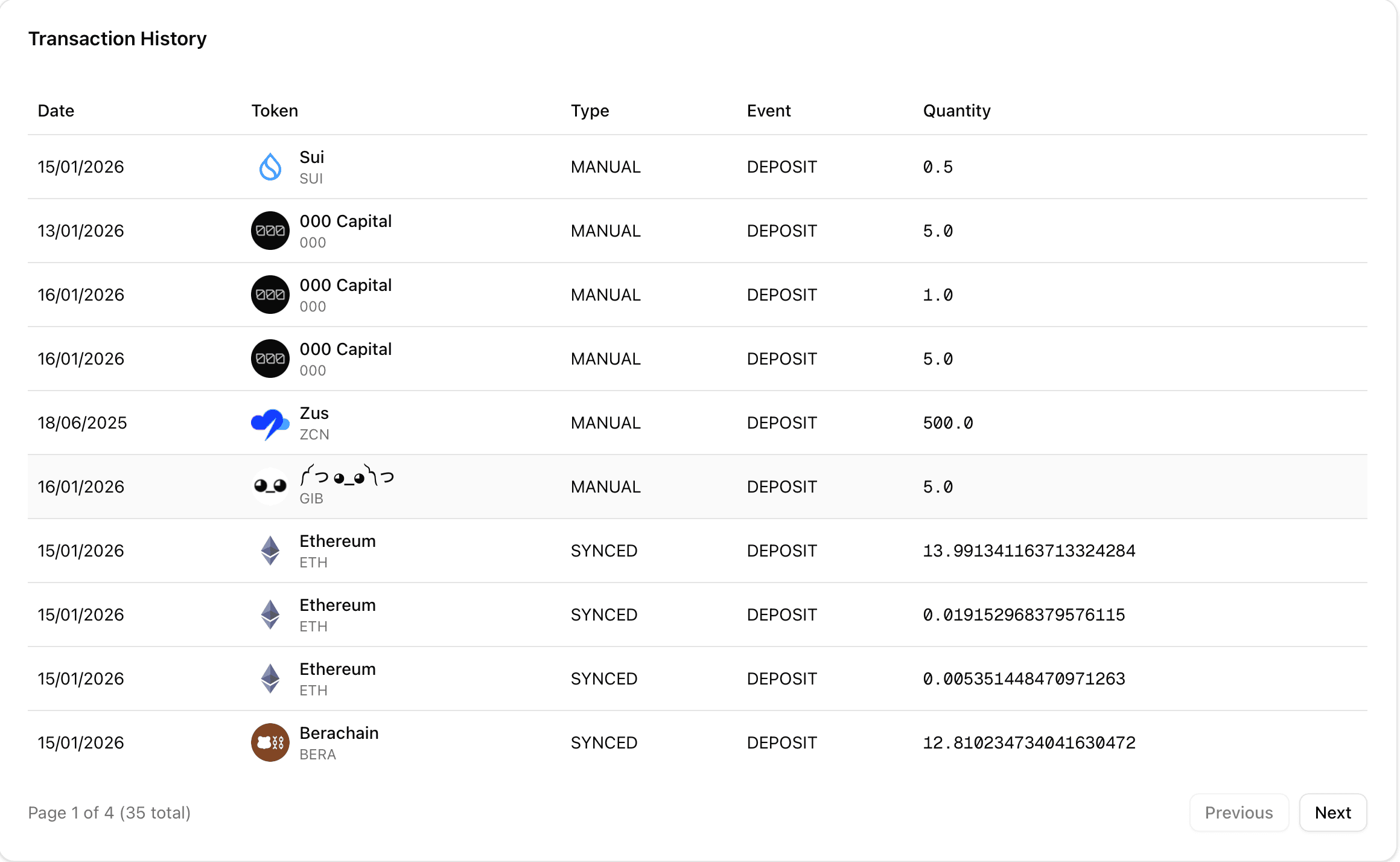1400x862 pixels.
Task: Select the GIB emoticon token icon
Action: [x=270, y=487]
